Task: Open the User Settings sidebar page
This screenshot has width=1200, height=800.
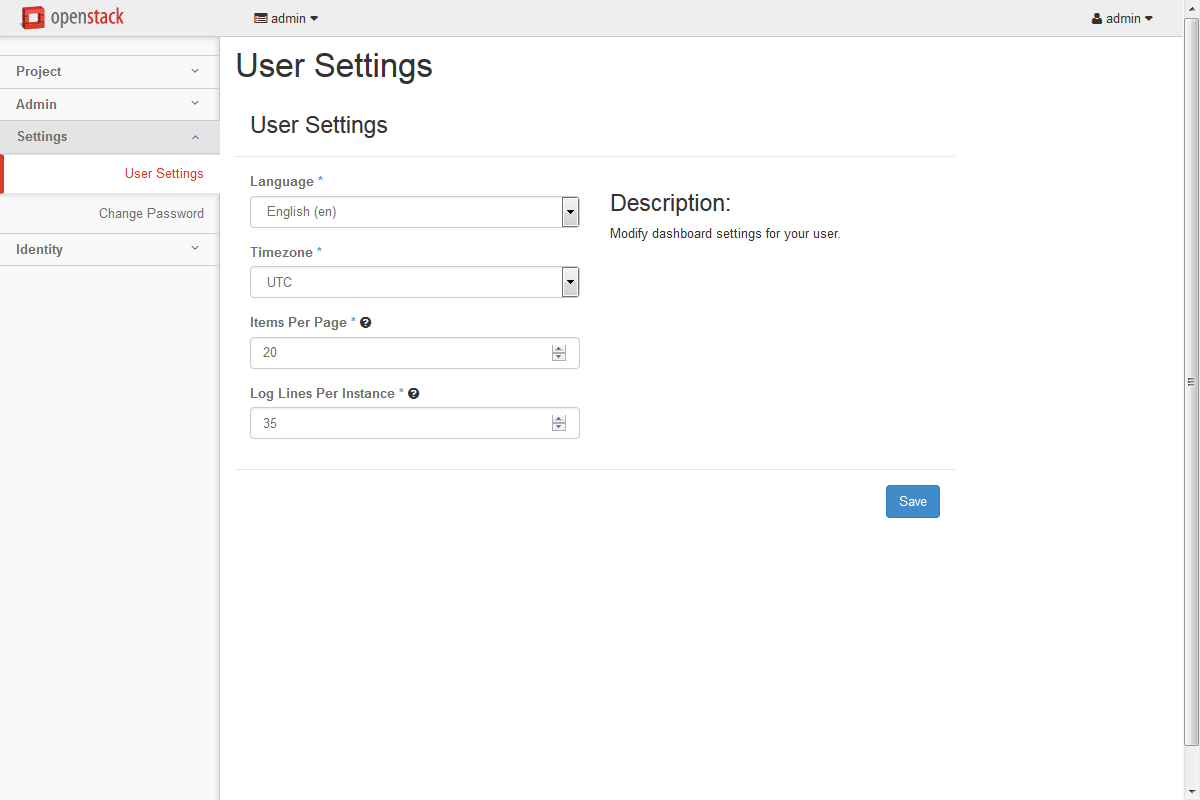Action: click(x=164, y=174)
